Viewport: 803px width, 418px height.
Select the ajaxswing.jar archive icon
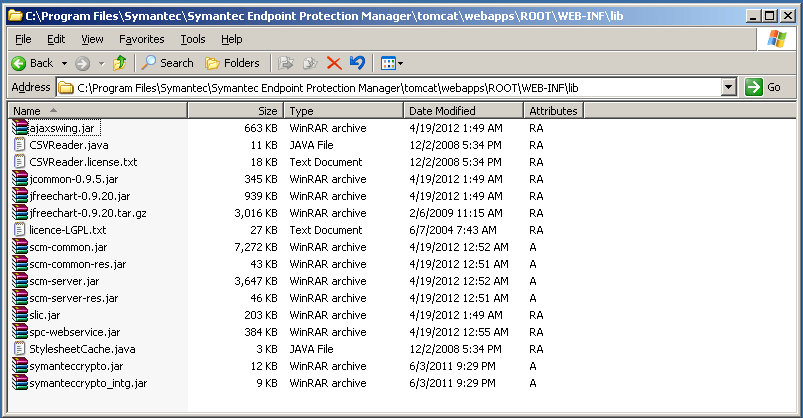coord(19,128)
